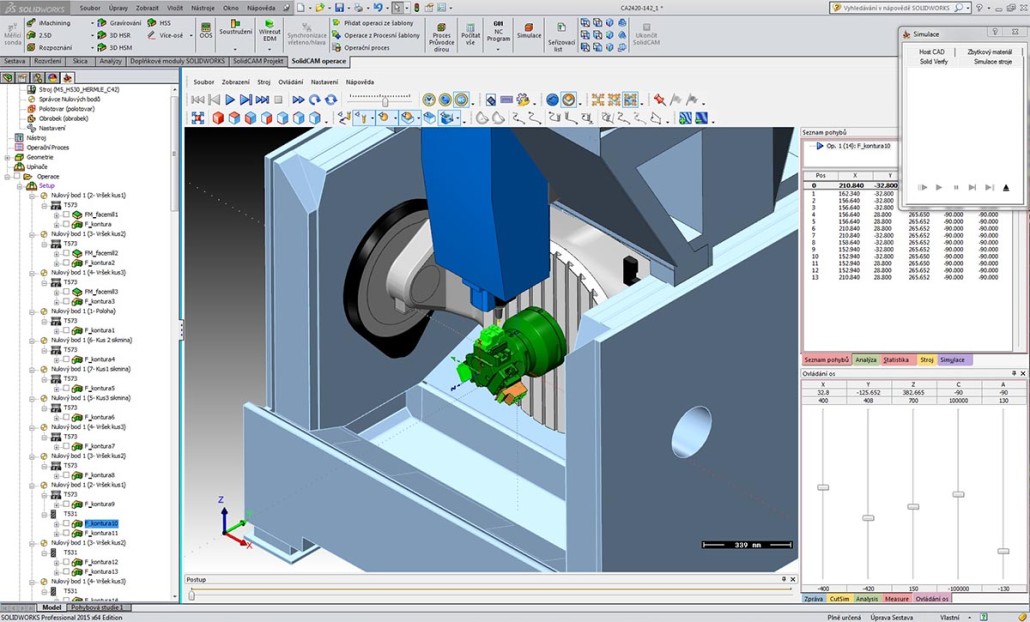Toggle checkbox next to F_kontura1
Image resolution: width=1030 pixels, height=622 pixels.
pos(66,330)
